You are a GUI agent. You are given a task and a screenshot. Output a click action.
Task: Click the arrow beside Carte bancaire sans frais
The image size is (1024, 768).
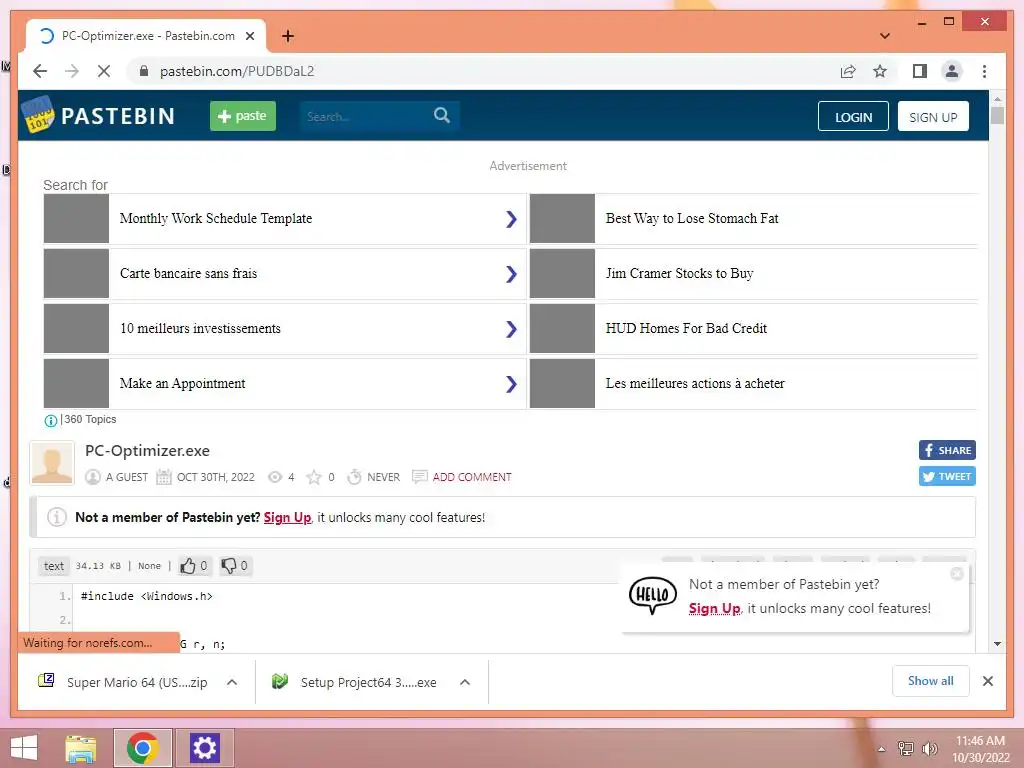[511, 274]
